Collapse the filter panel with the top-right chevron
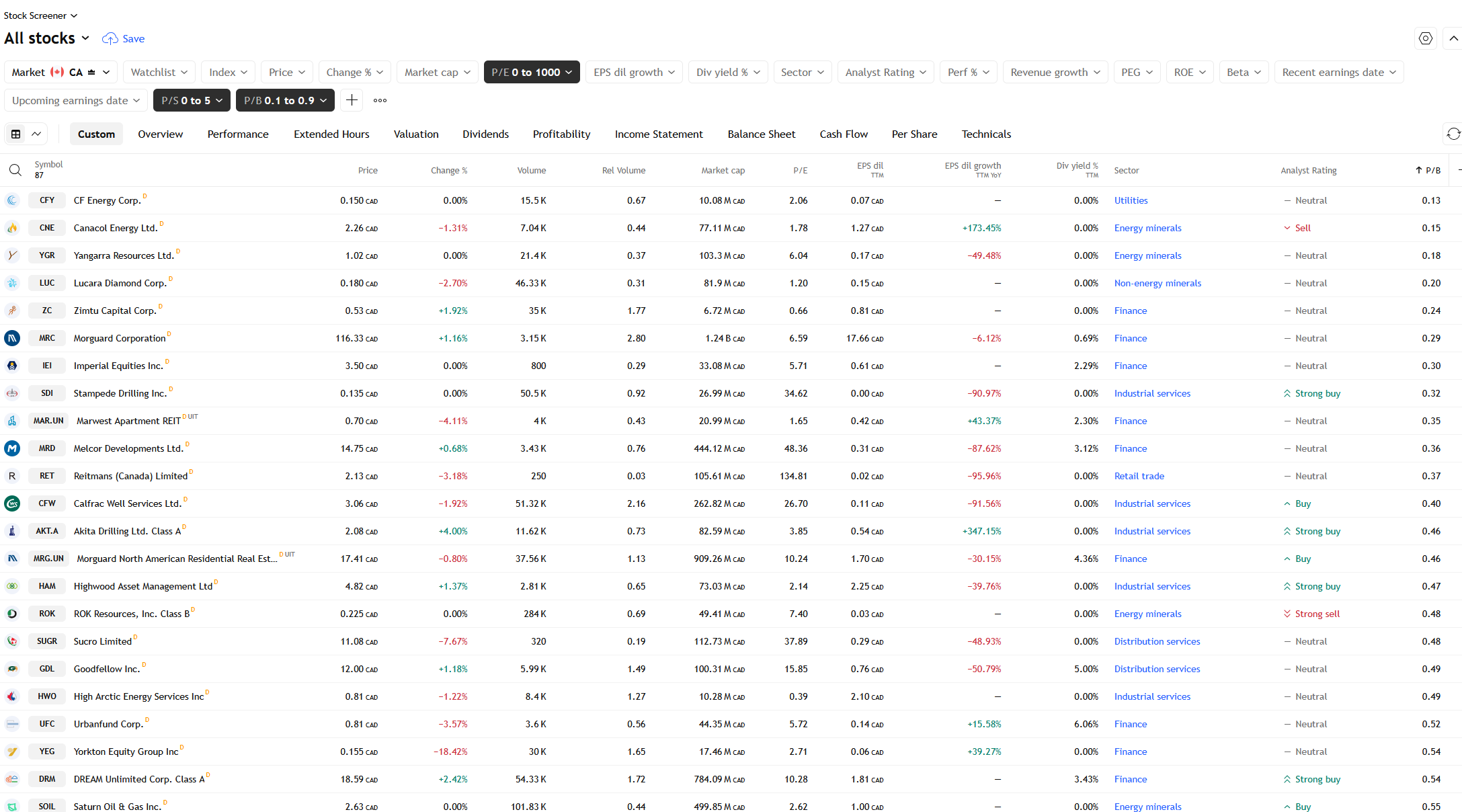 coord(1453,39)
